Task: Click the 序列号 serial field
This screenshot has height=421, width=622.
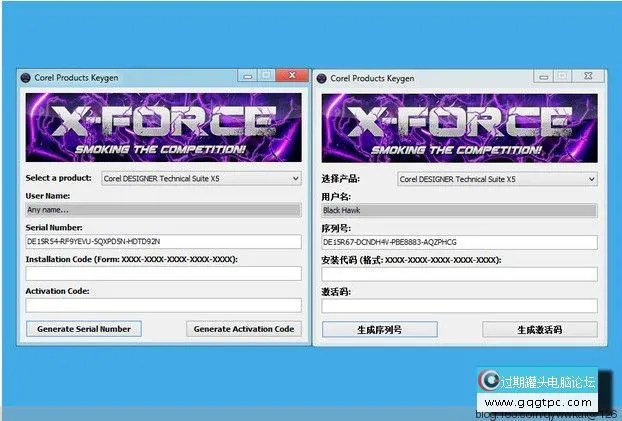Action: click(x=459, y=242)
